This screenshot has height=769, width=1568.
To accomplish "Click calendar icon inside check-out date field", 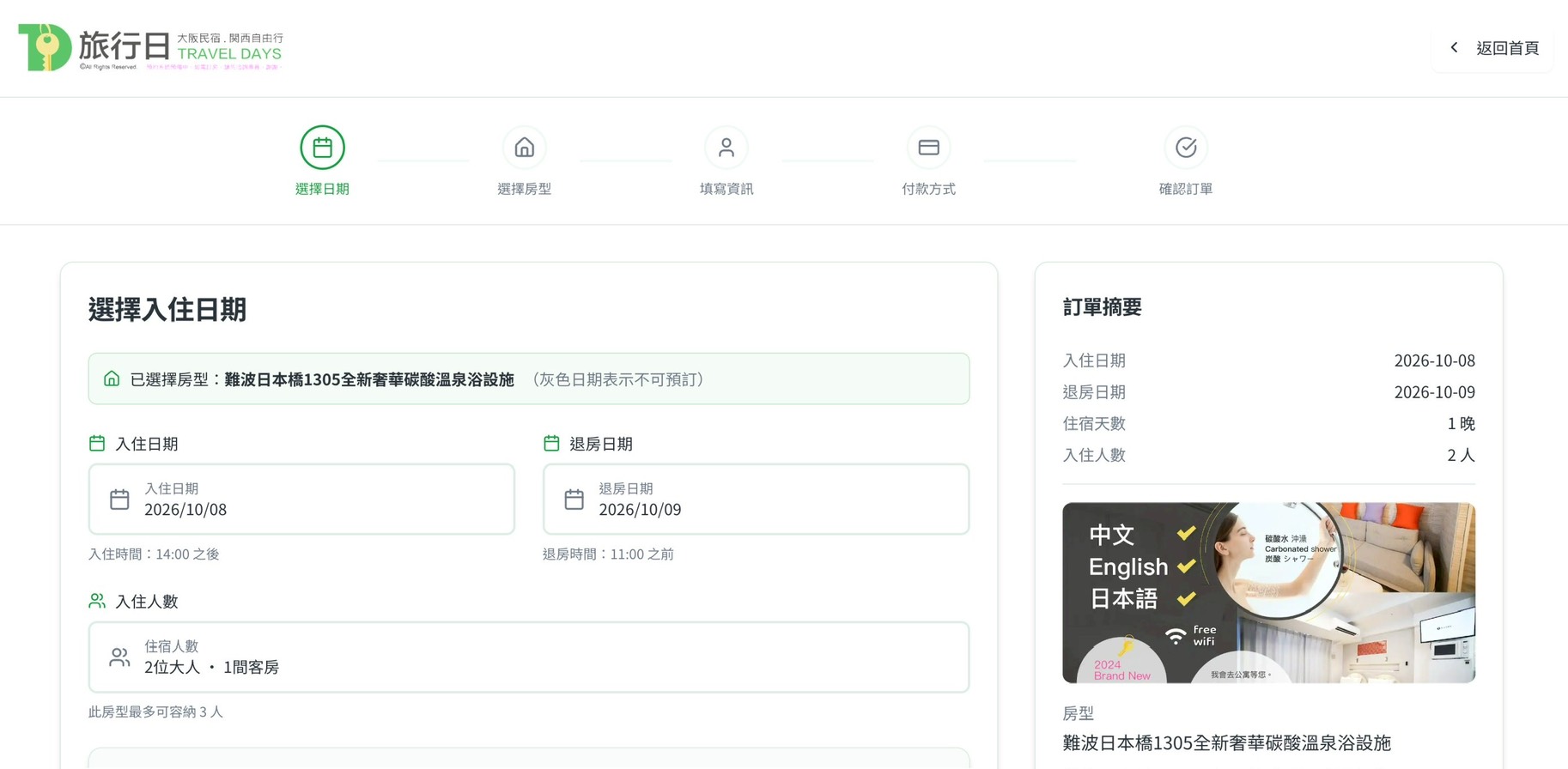I will [574, 500].
